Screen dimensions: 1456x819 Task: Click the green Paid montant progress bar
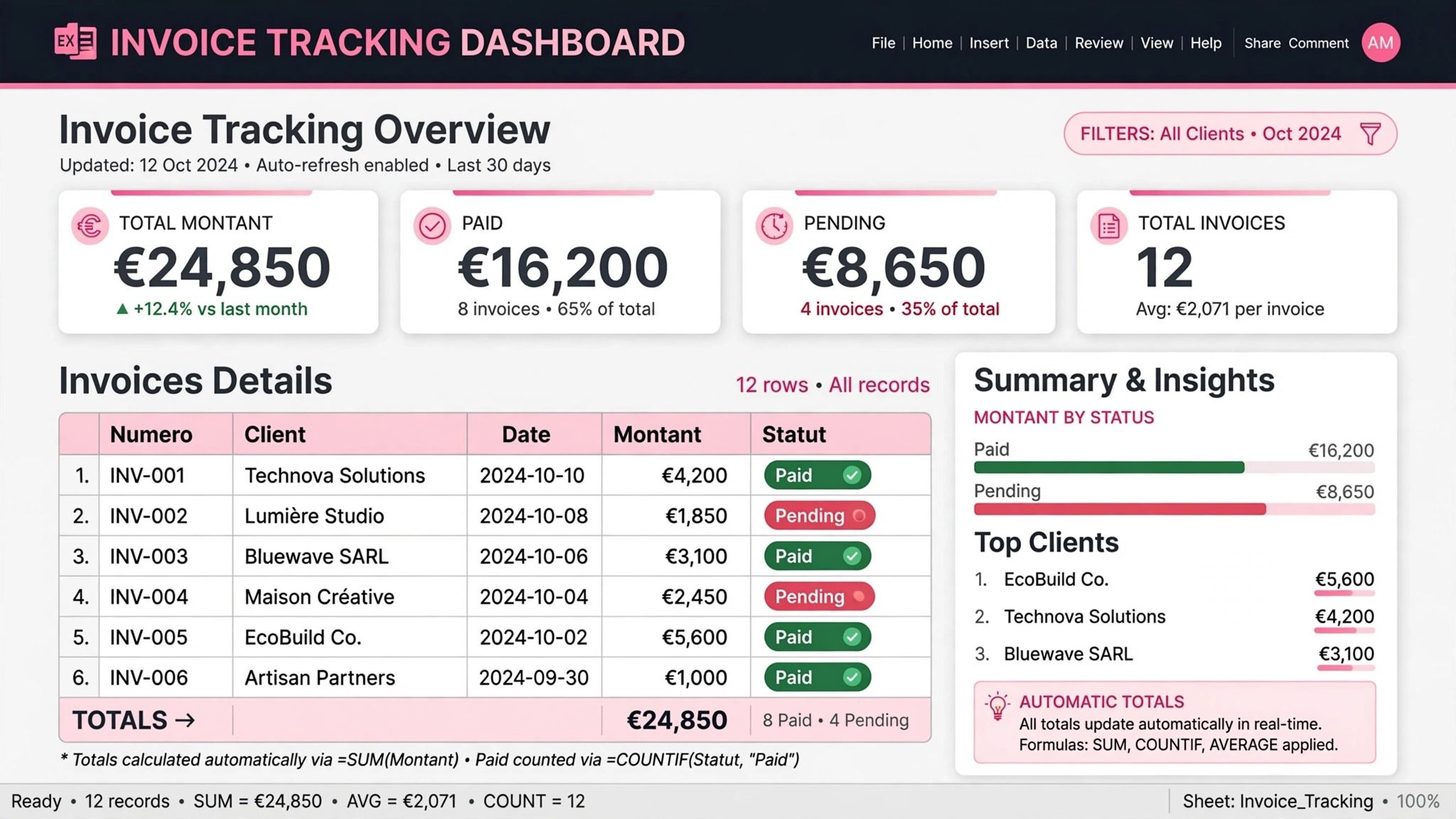[x=1109, y=467]
